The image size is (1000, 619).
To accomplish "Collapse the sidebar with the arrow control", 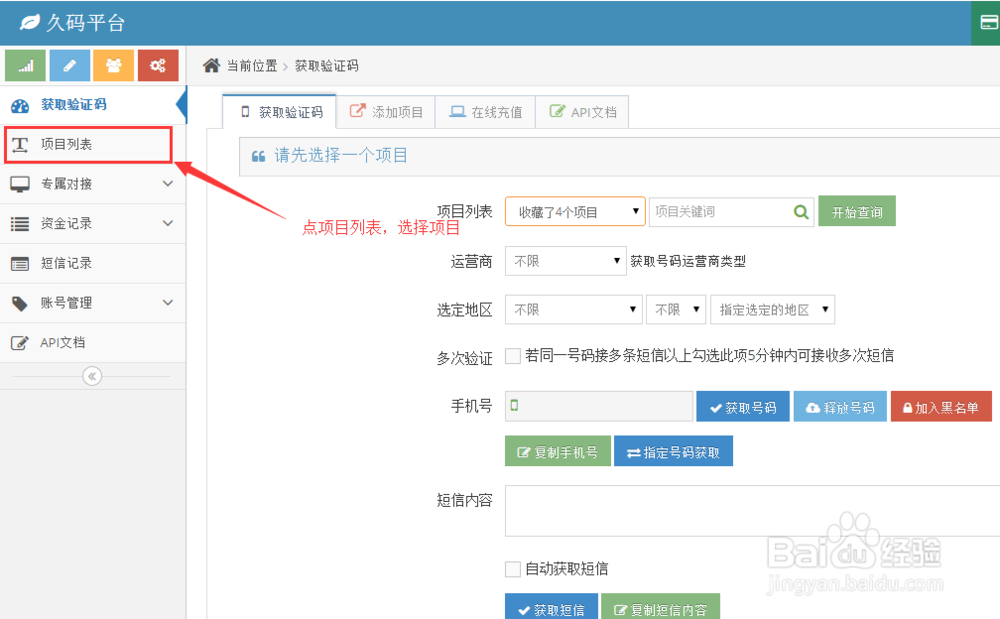I will (x=92, y=376).
